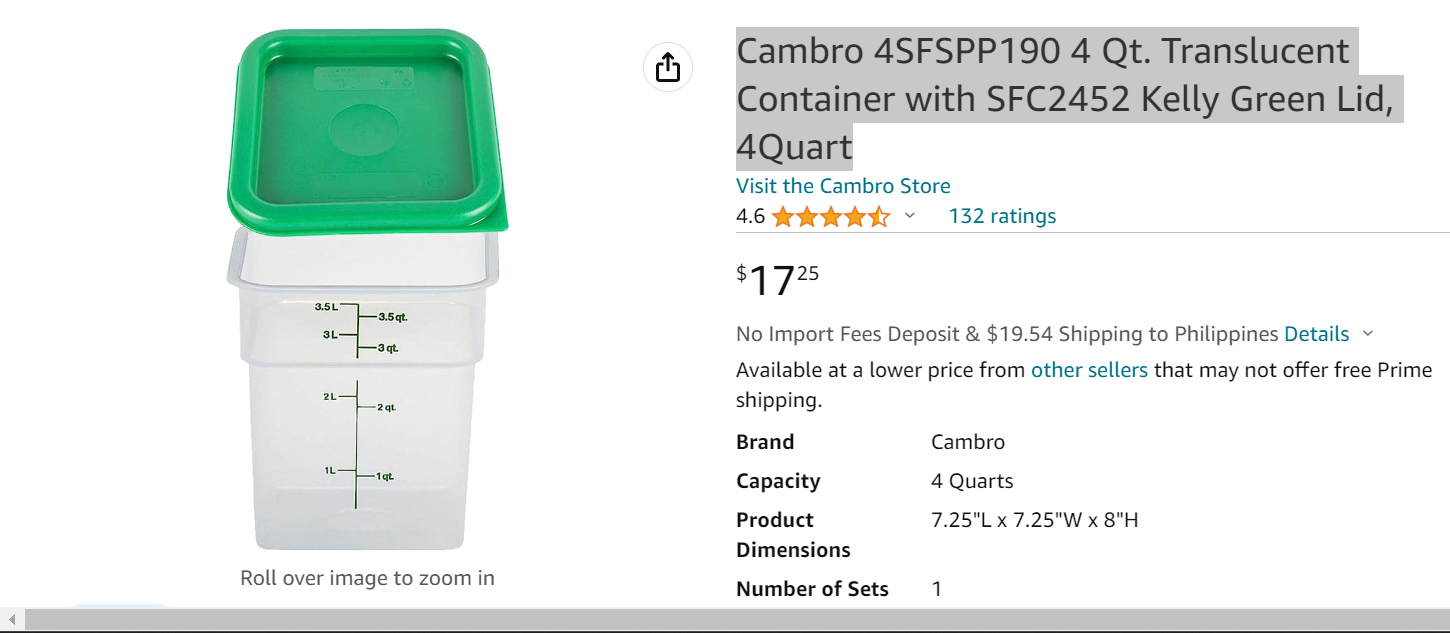
Task: Open the 132 ratings link
Action: 1002,216
